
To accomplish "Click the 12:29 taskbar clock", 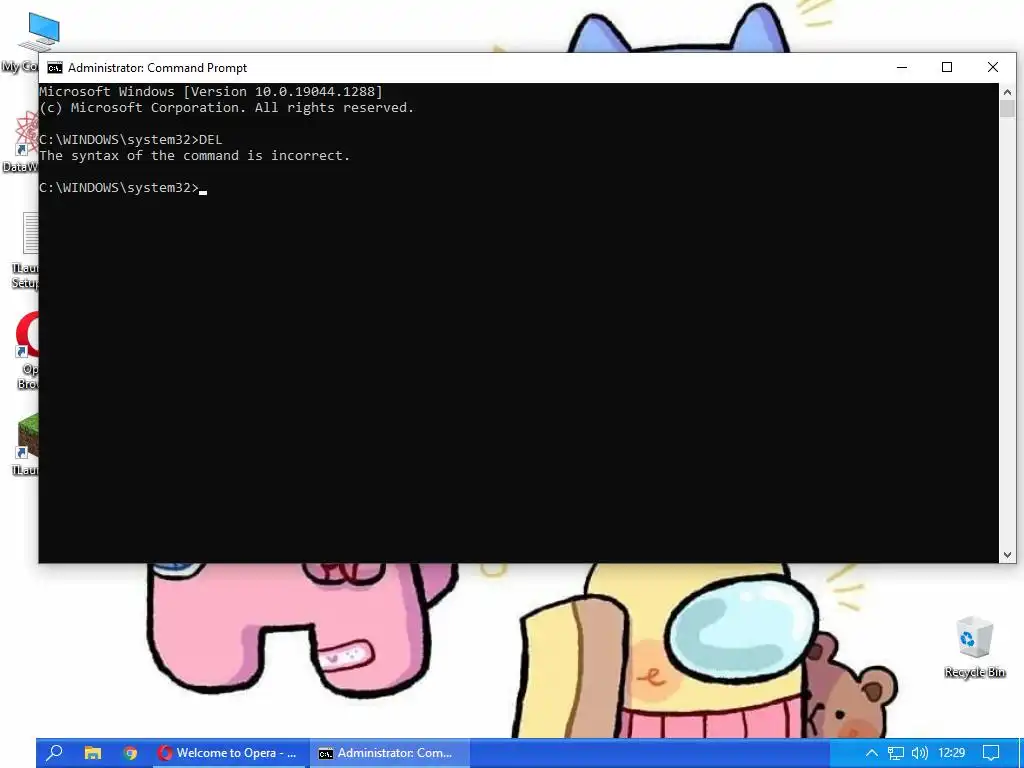I will 951,753.
